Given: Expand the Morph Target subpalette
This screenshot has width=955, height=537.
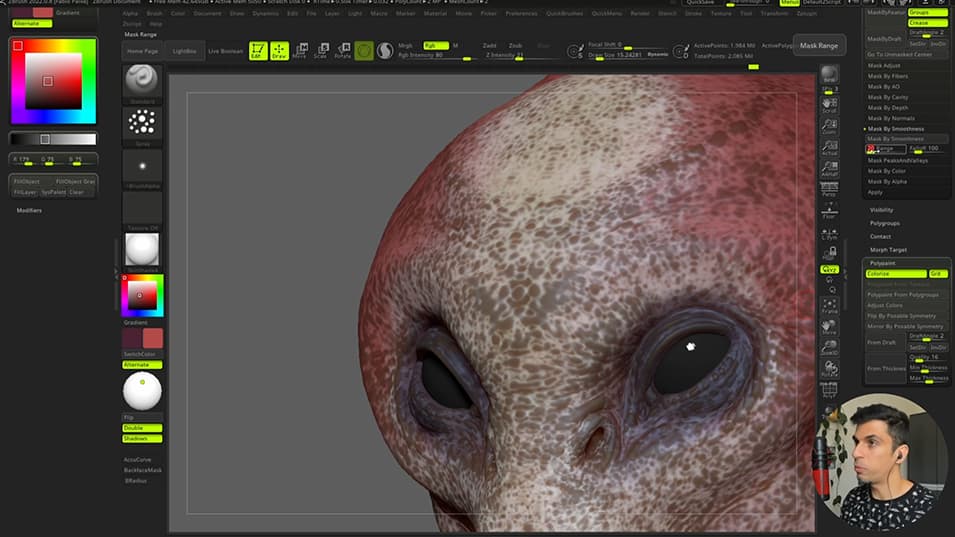Looking at the screenshot, I should 888,250.
